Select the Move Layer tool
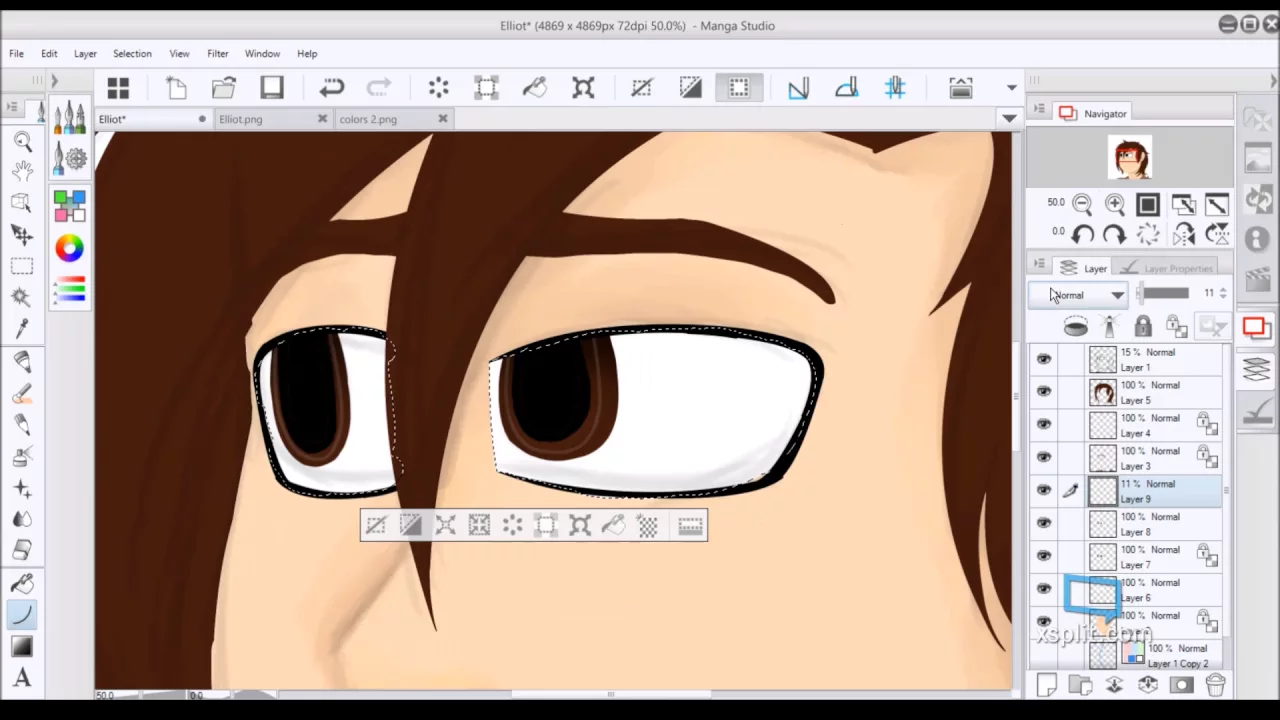This screenshot has height=720, width=1280. click(22, 234)
